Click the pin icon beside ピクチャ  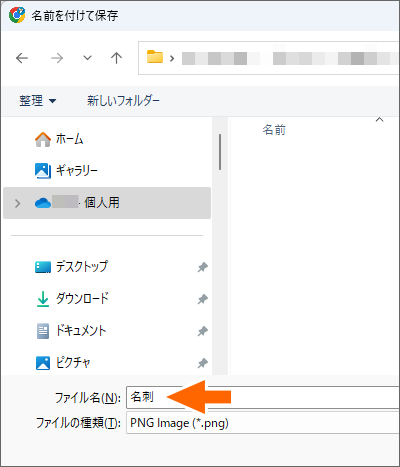click(x=202, y=363)
